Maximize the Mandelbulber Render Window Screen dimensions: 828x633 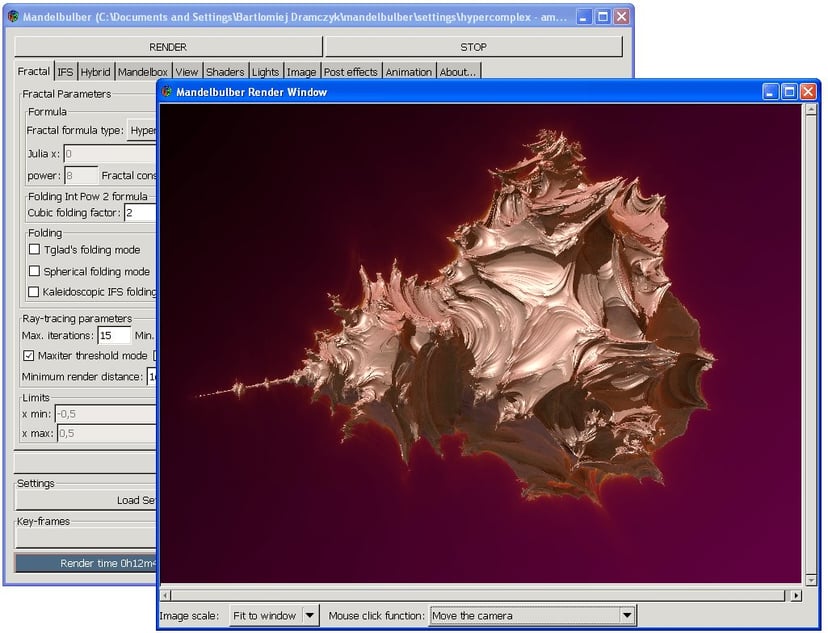point(789,92)
